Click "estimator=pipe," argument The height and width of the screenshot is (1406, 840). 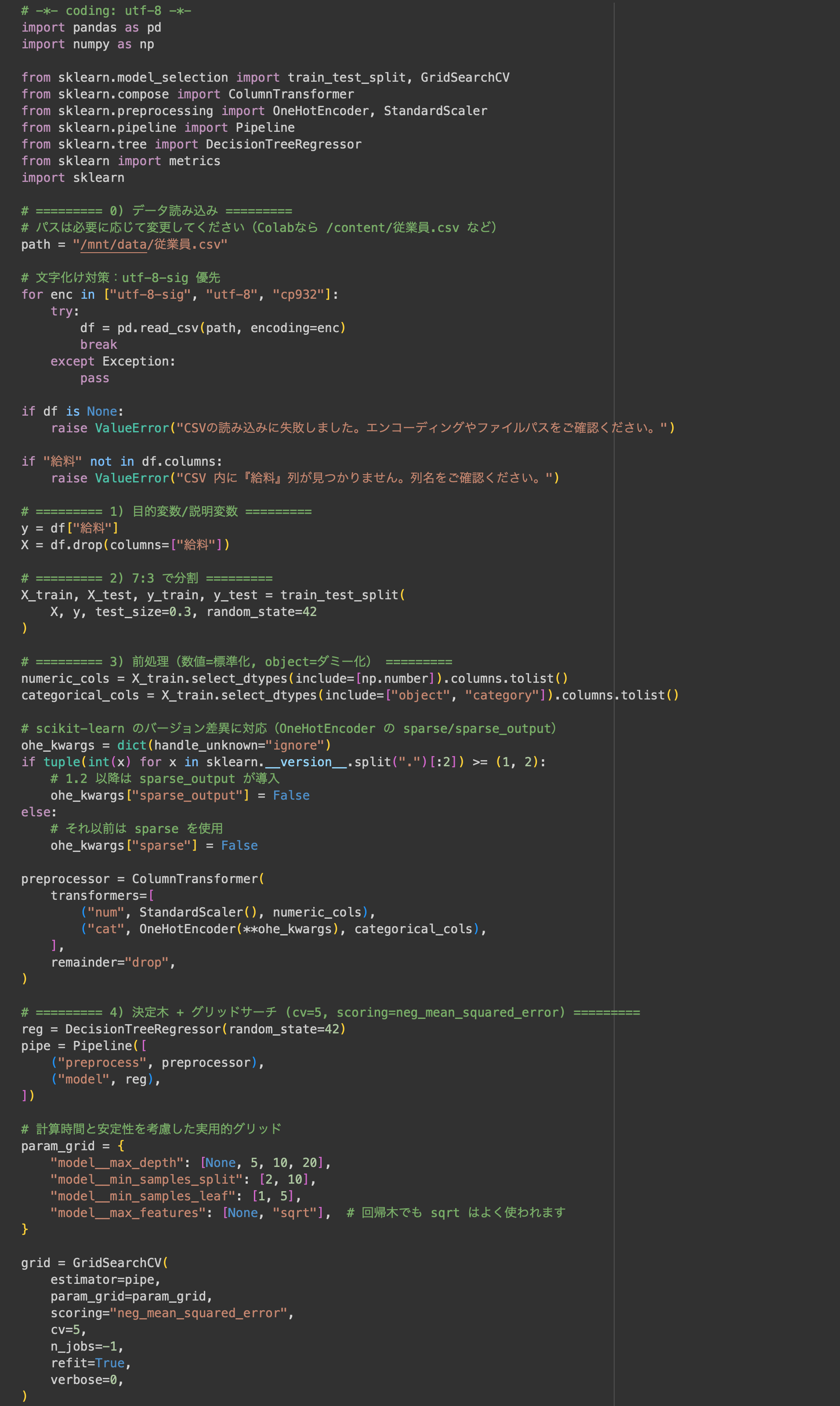(x=106, y=1280)
